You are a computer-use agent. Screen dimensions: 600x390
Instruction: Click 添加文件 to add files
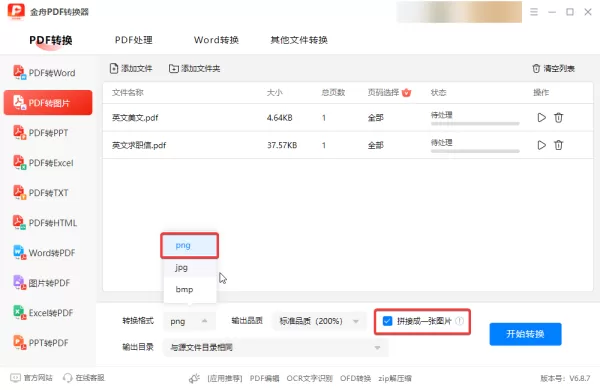(x=131, y=69)
